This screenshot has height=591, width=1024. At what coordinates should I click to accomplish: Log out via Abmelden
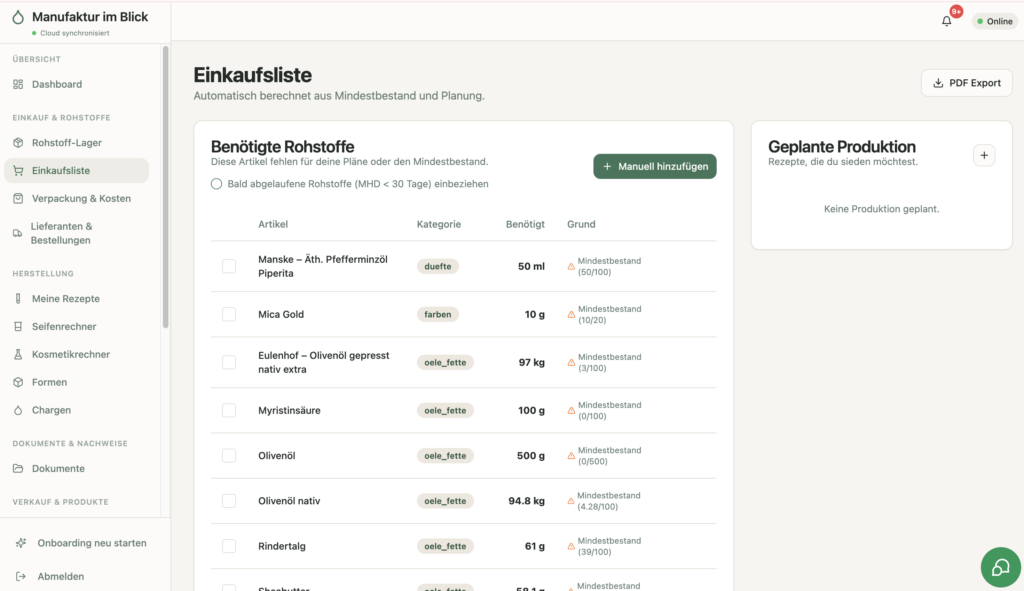click(49, 576)
